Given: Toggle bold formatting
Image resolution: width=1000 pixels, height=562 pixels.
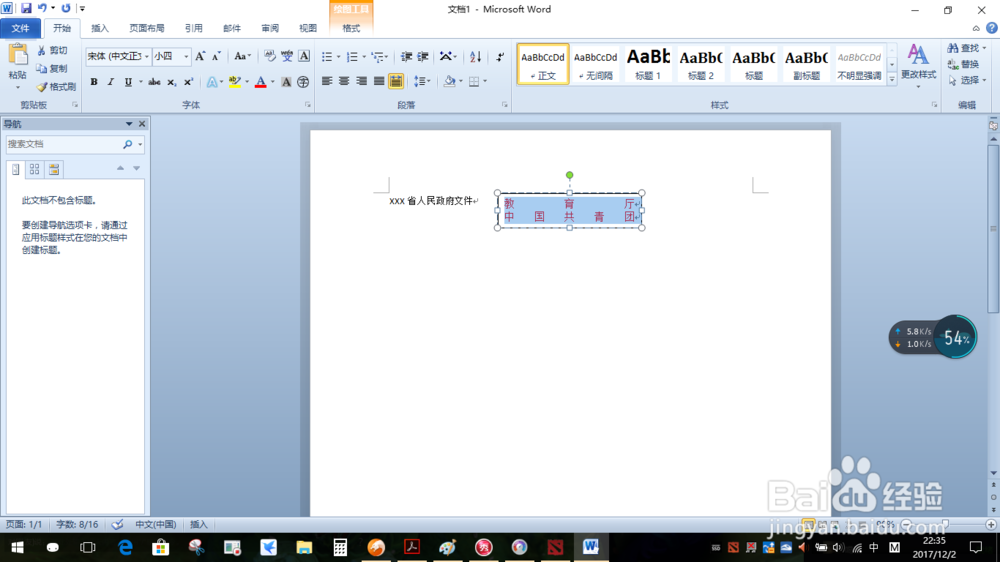Looking at the screenshot, I should (94, 82).
